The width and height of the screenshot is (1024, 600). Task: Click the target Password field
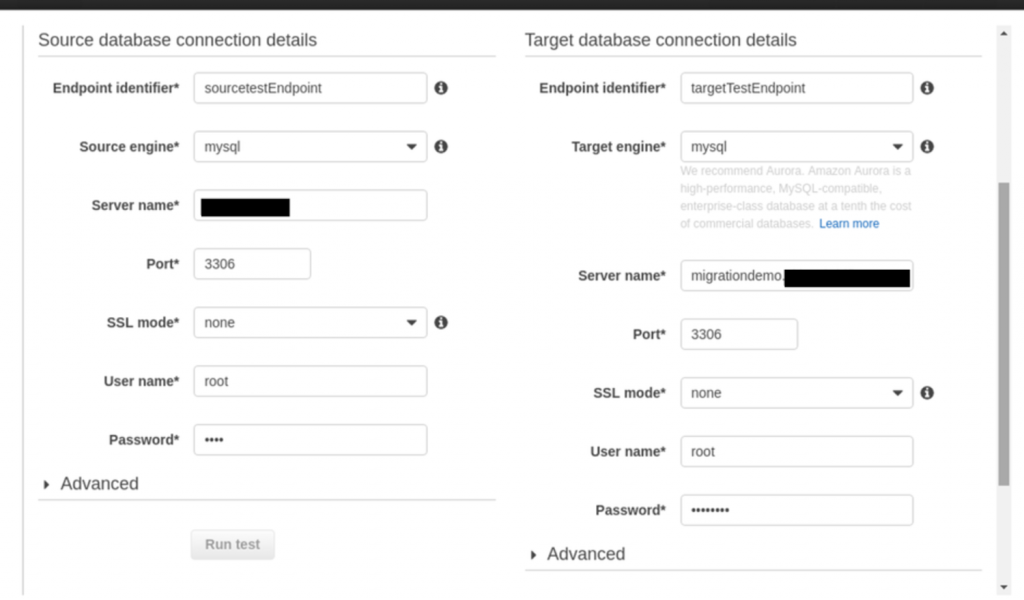[796, 509]
